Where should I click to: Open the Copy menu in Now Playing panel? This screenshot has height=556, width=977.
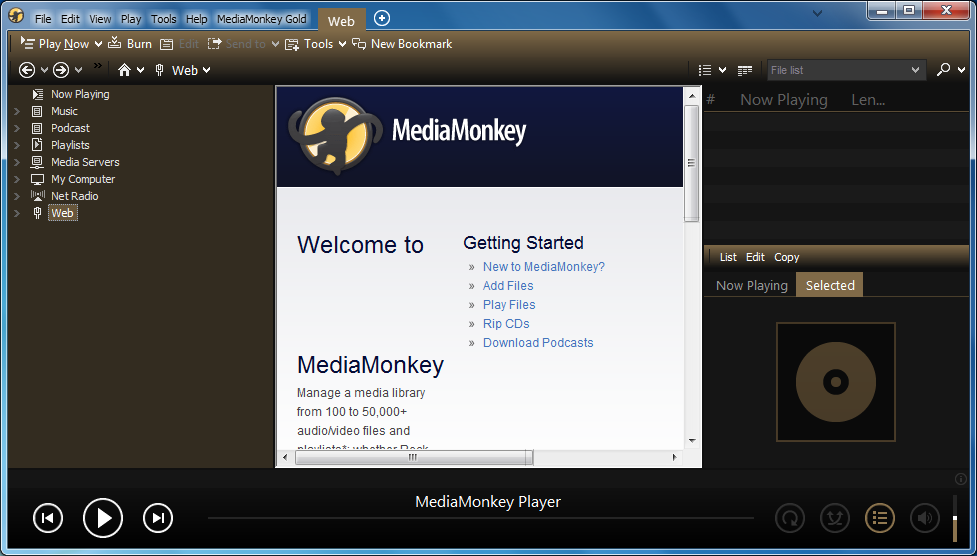pyautogui.click(x=786, y=257)
